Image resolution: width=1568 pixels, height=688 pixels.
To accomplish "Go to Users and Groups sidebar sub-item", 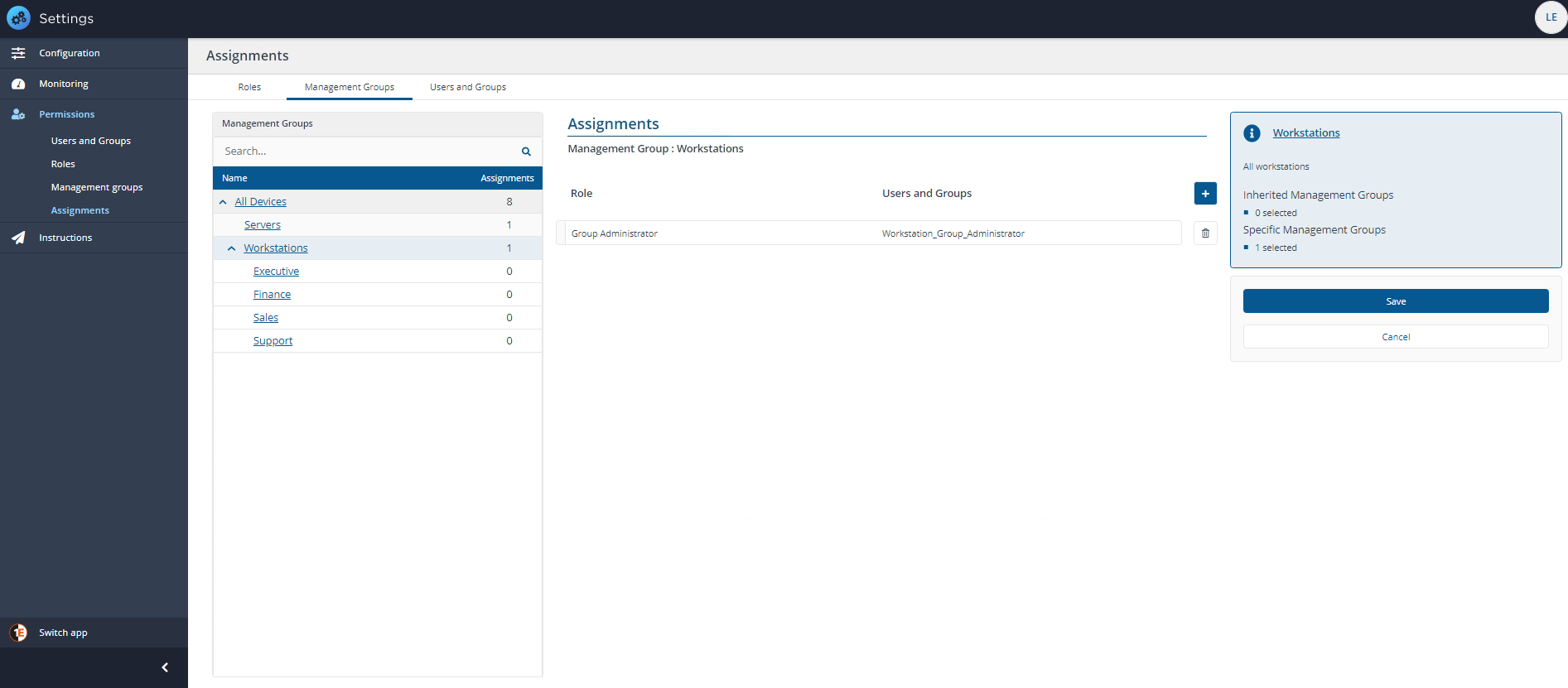I will (91, 141).
